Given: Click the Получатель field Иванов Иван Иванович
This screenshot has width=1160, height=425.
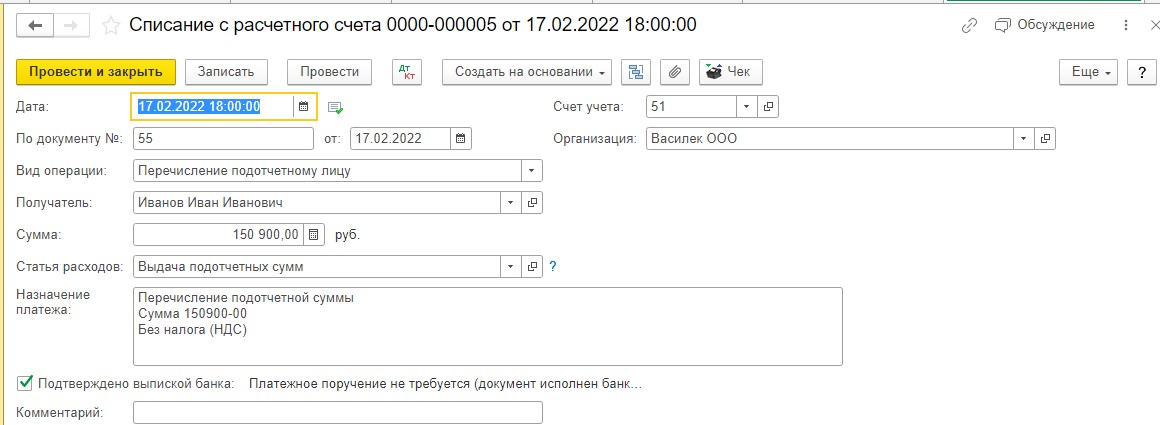Looking at the screenshot, I should pyautogui.click(x=317, y=202).
